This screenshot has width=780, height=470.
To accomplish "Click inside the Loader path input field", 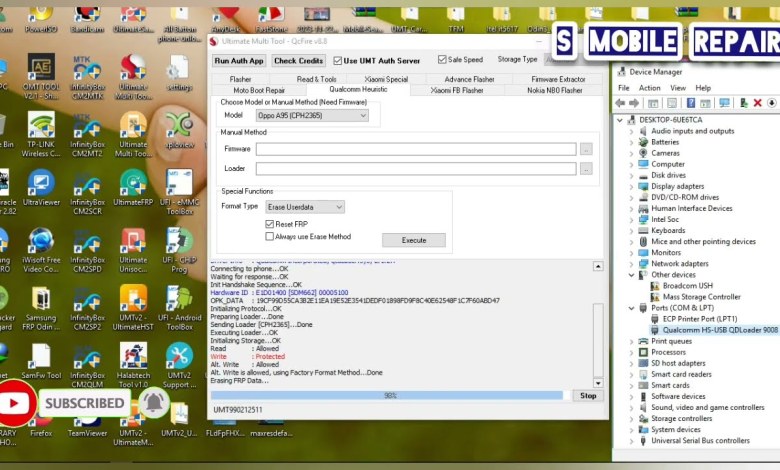I will (x=415, y=169).
